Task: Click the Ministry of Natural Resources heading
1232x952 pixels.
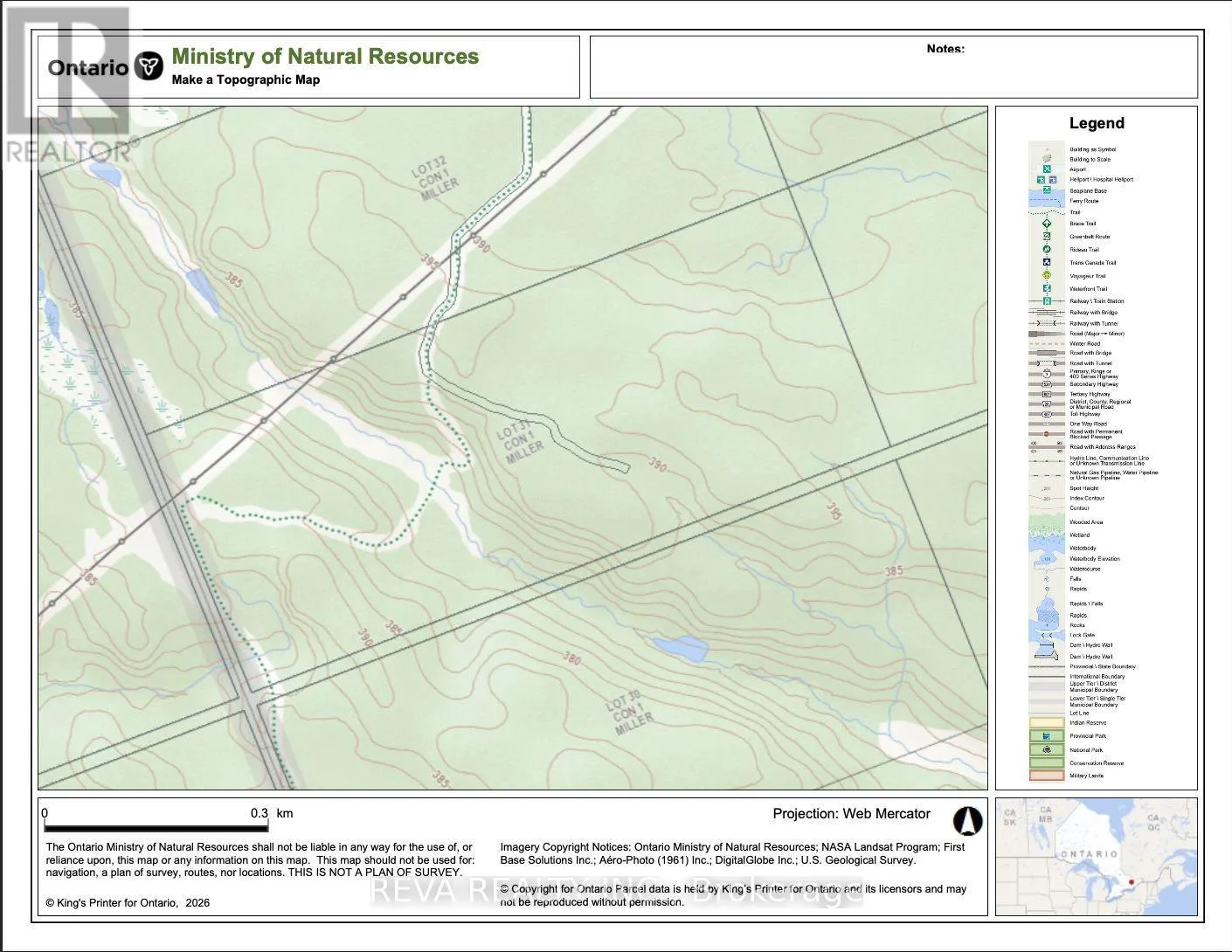Action: click(x=325, y=57)
